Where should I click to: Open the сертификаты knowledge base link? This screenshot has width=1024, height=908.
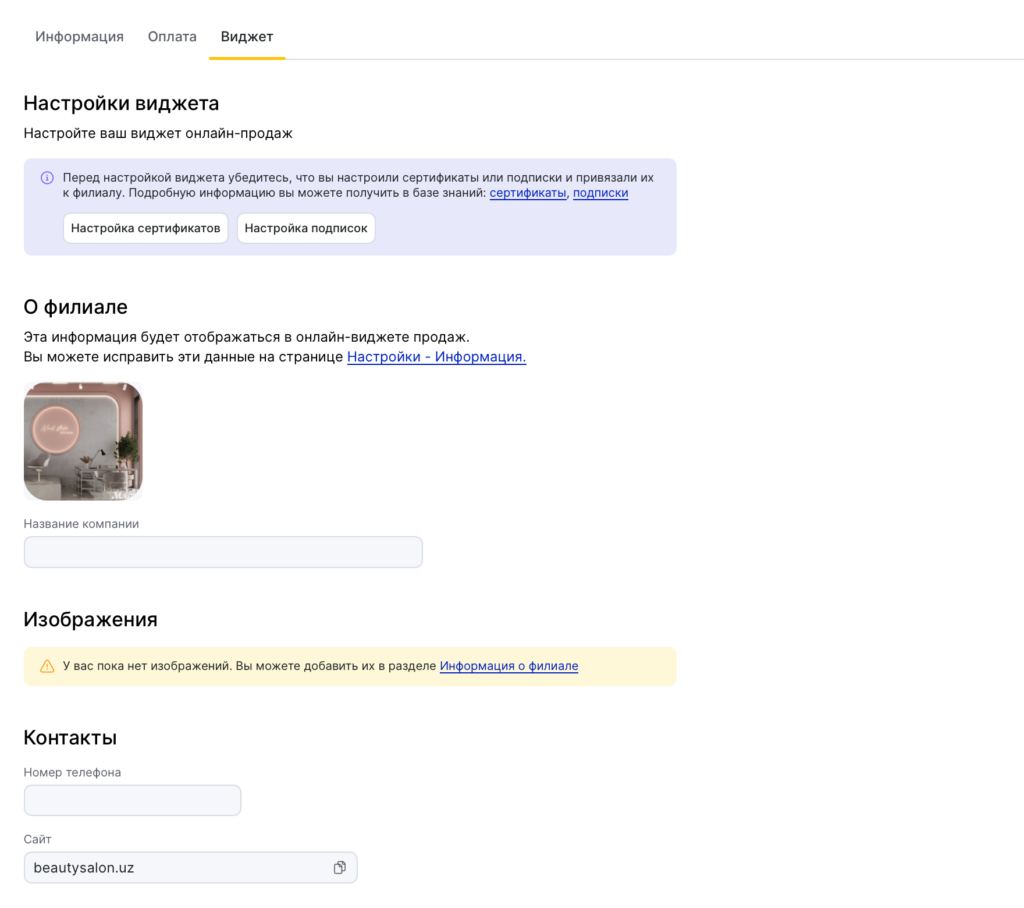tap(527, 193)
